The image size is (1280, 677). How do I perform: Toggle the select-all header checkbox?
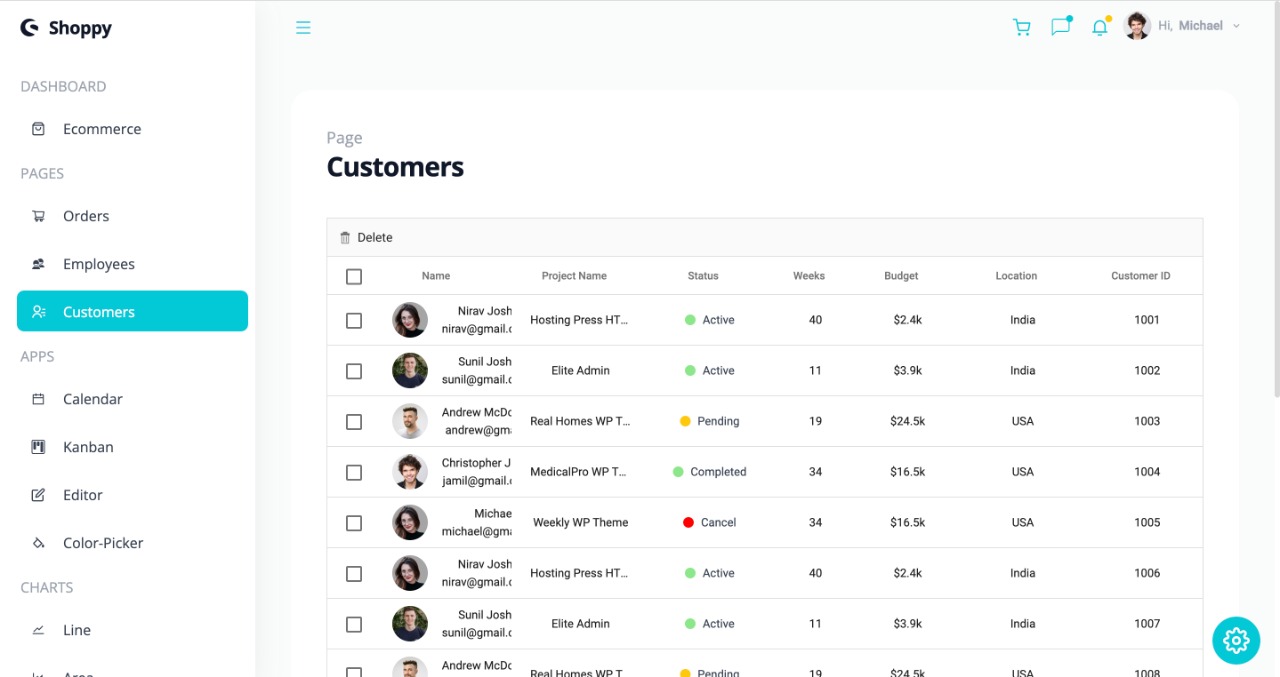coord(354,277)
